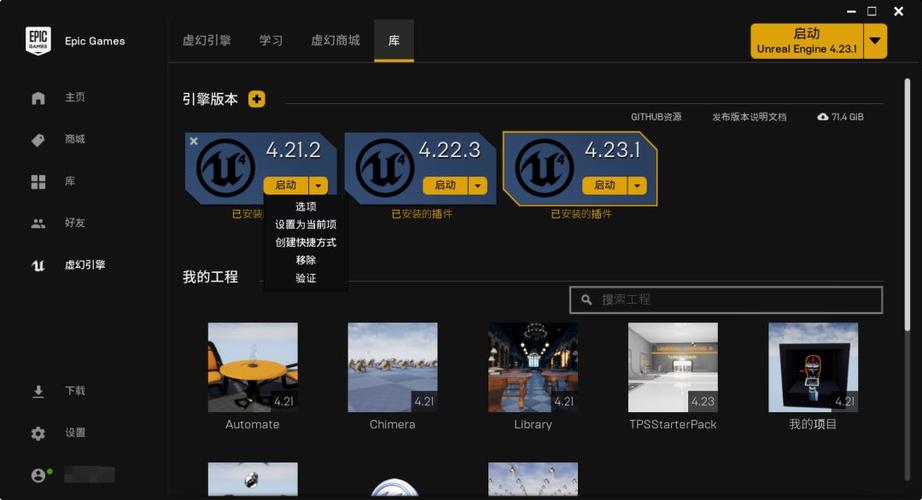
Task: Click the UE4 logo on the 4.23.1 card
Action: (544, 168)
